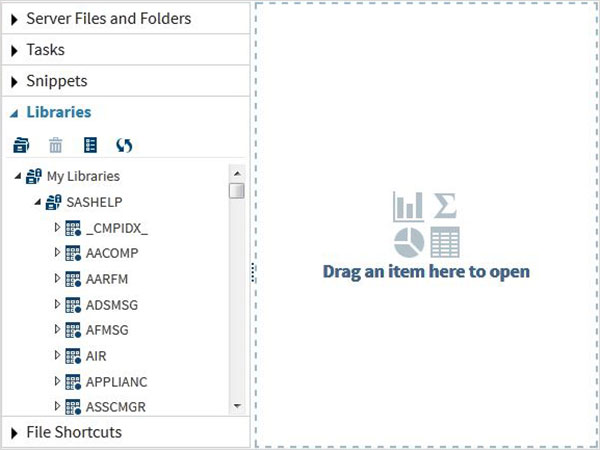Click the New Library icon

coord(21,145)
